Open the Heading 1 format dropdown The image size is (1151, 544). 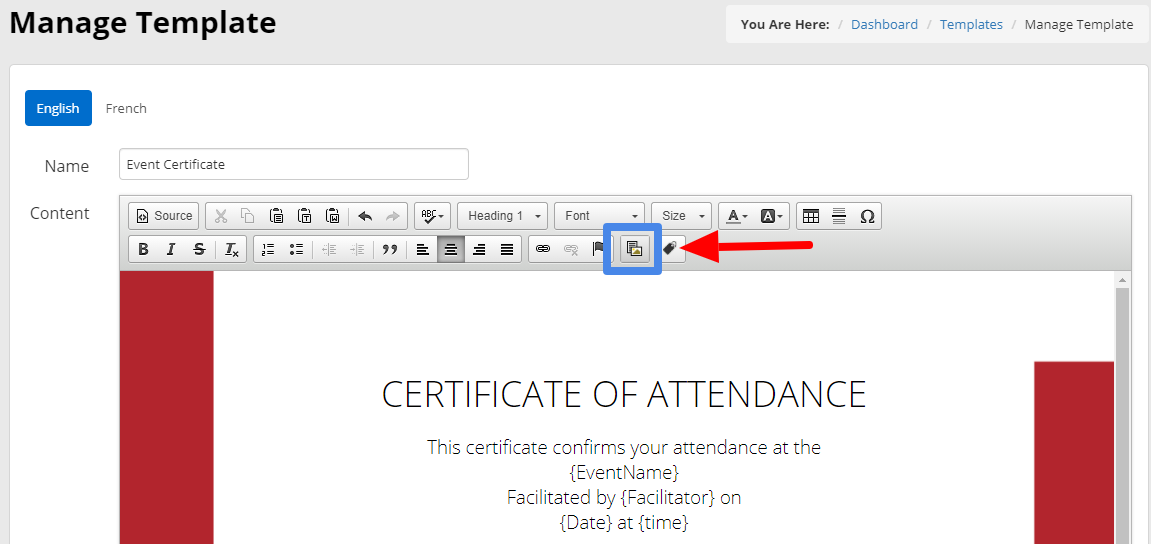coord(502,216)
